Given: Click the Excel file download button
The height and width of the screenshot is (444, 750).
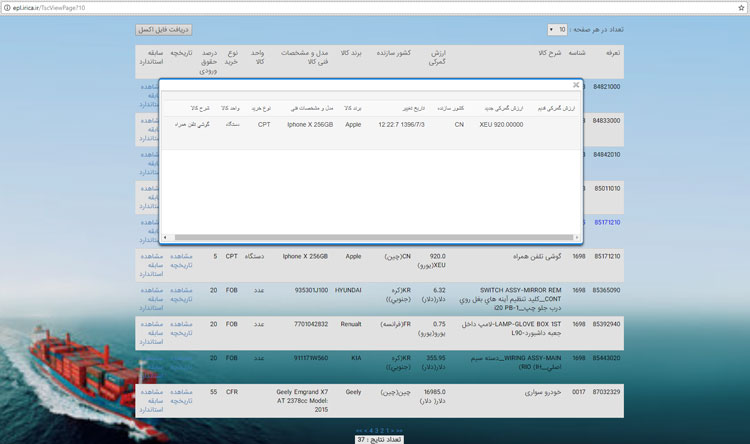Looking at the screenshot, I should (163, 30).
